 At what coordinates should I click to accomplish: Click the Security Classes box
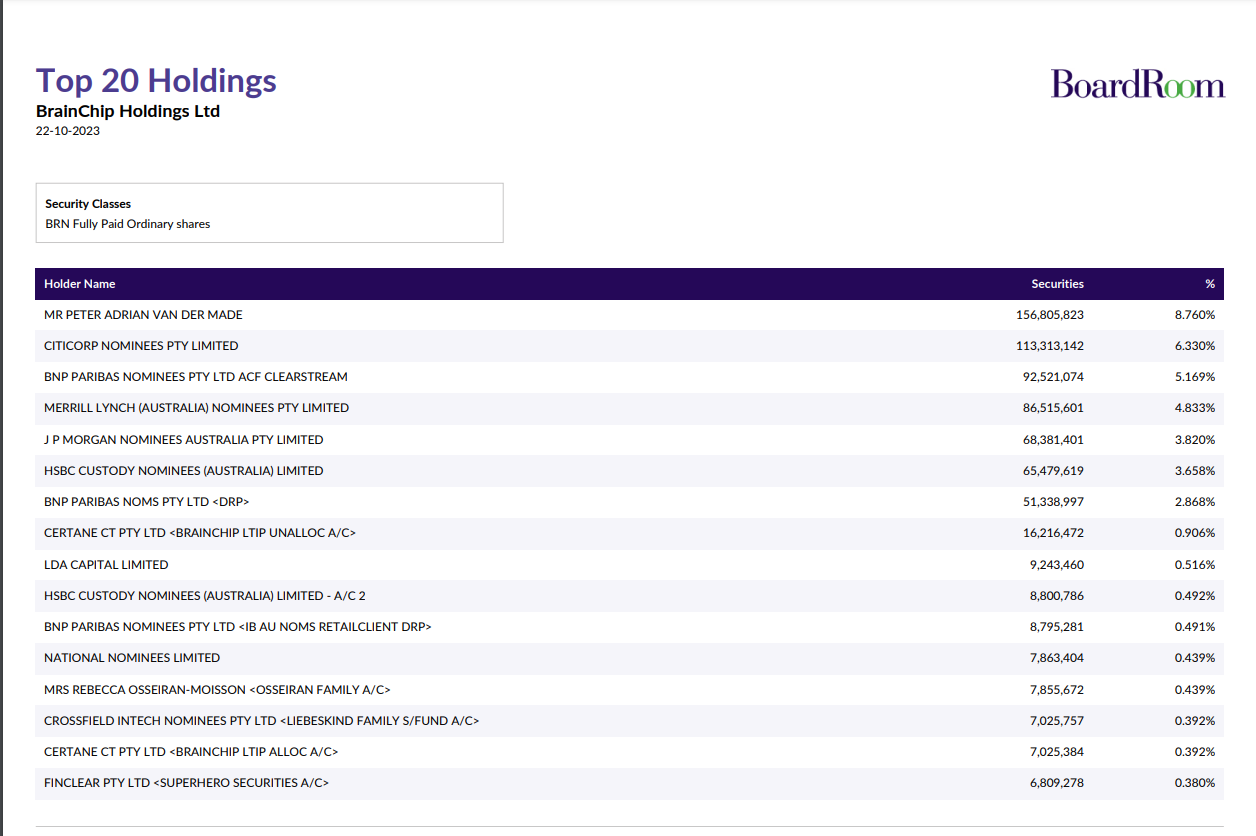(269, 213)
